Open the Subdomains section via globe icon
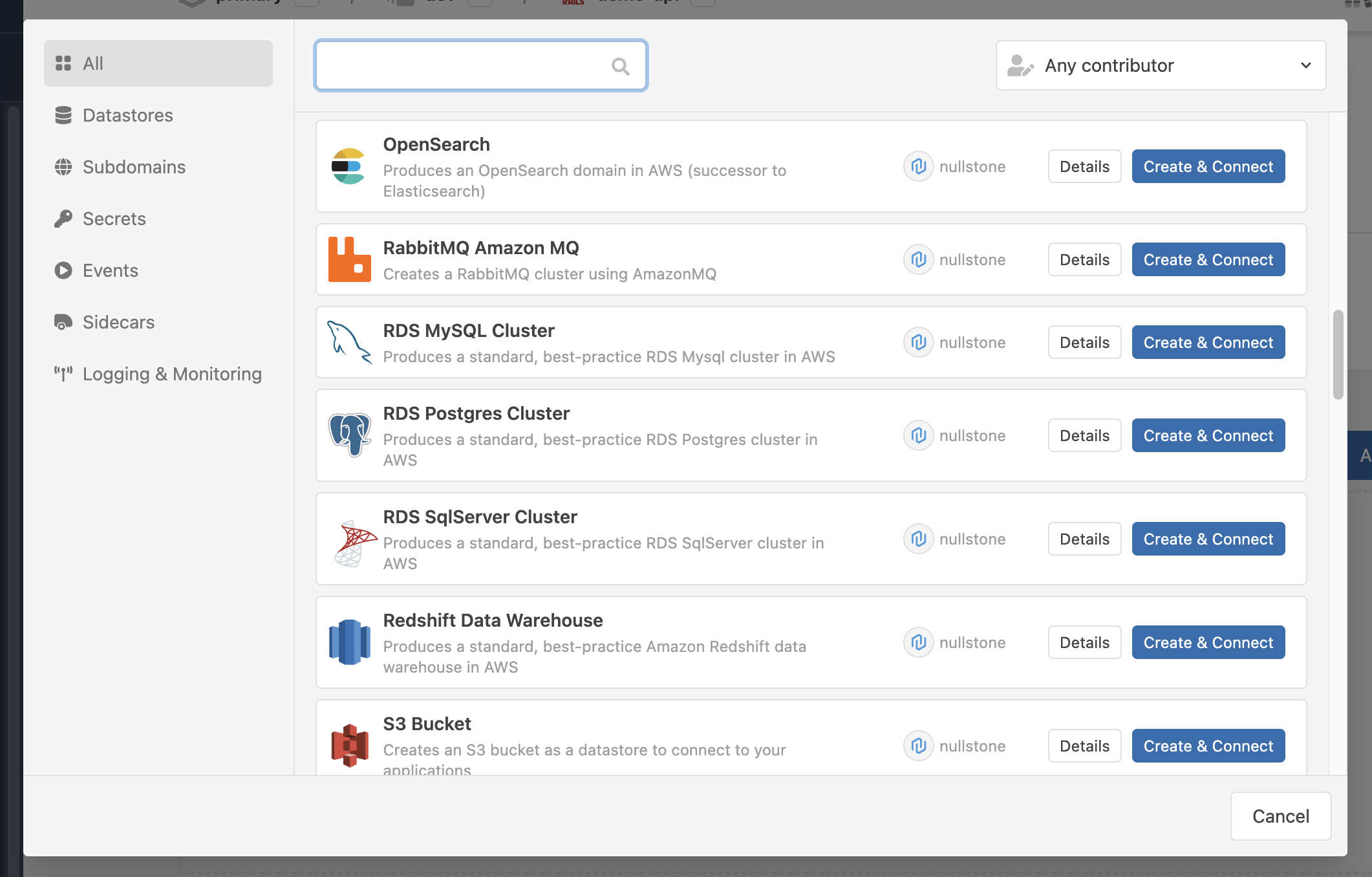The height and width of the screenshot is (877, 1372). (x=63, y=167)
